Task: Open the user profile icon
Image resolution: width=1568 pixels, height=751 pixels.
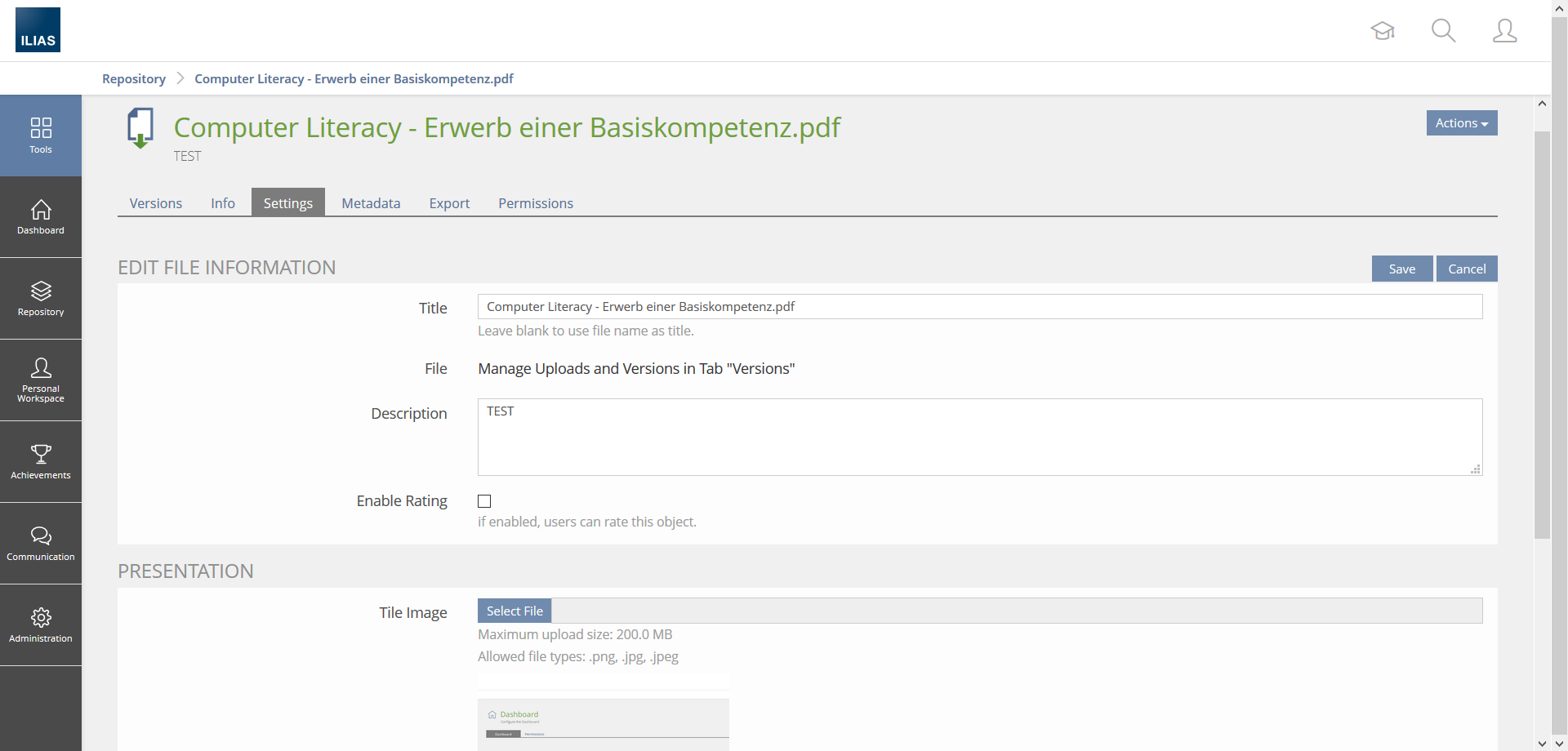Action: 1504,31
